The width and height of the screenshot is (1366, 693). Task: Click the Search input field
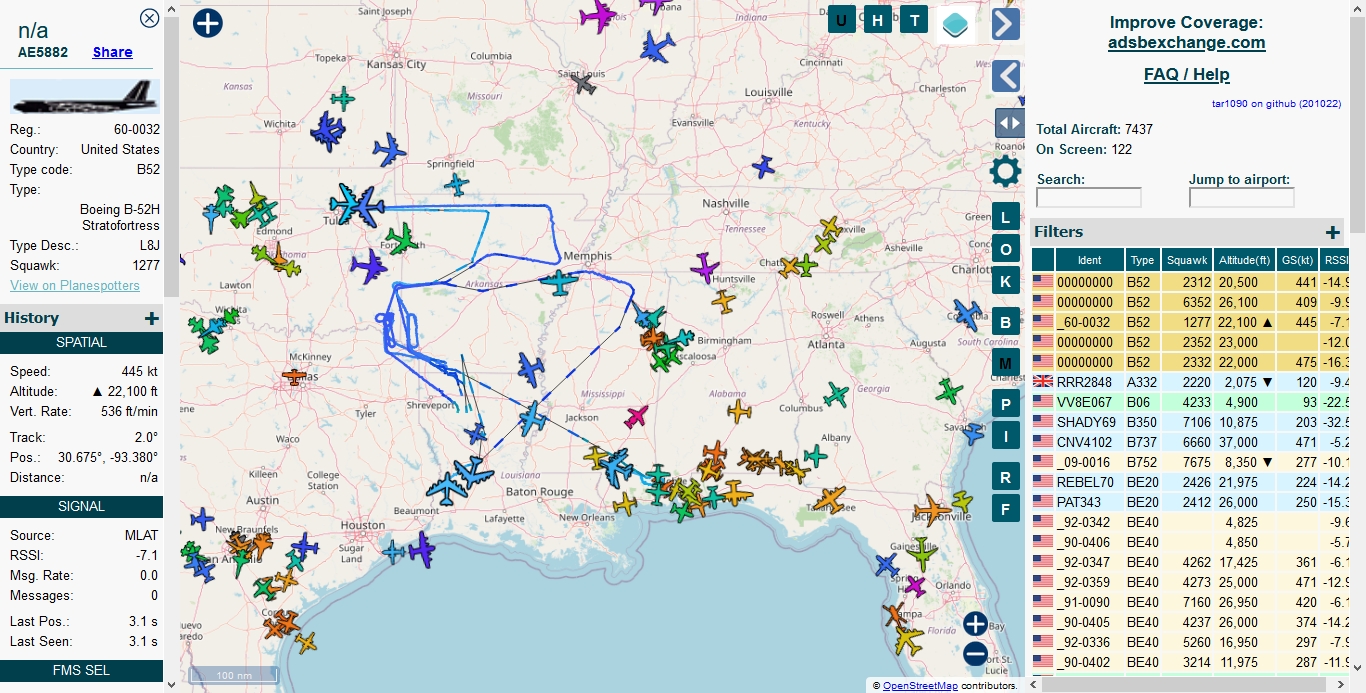pos(1088,198)
